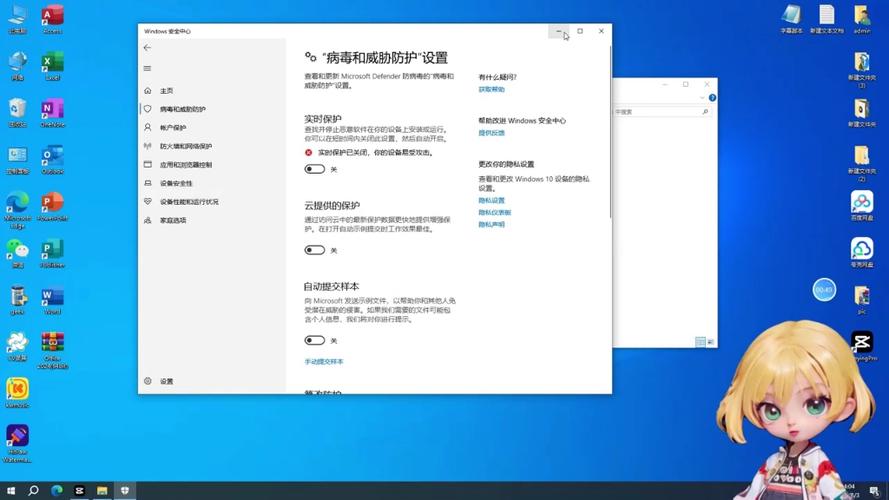The image size is (889, 500).
Task: Open taskbar search
Action: [33, 490]
